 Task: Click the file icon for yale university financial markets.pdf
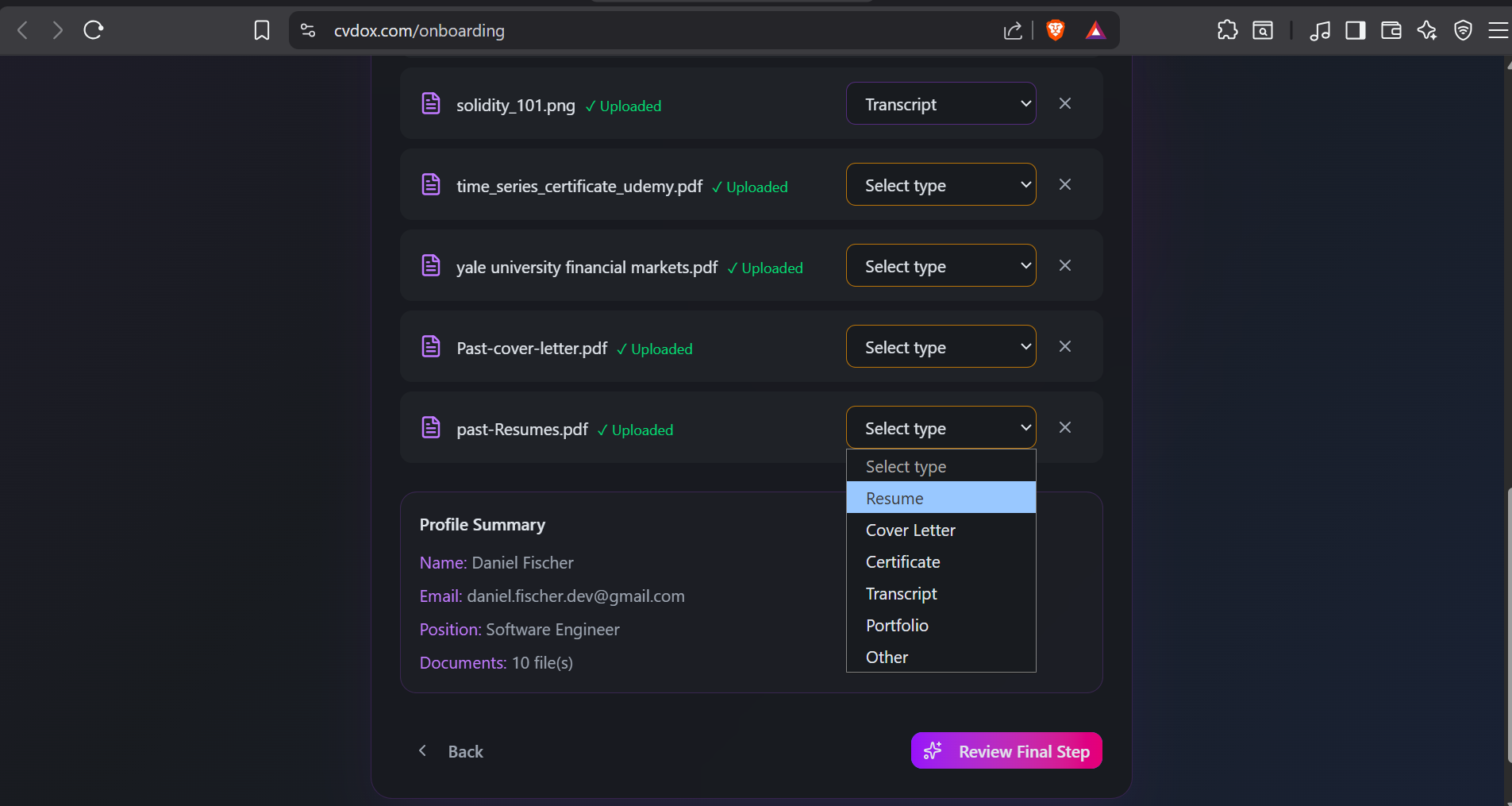pos(431,265)
